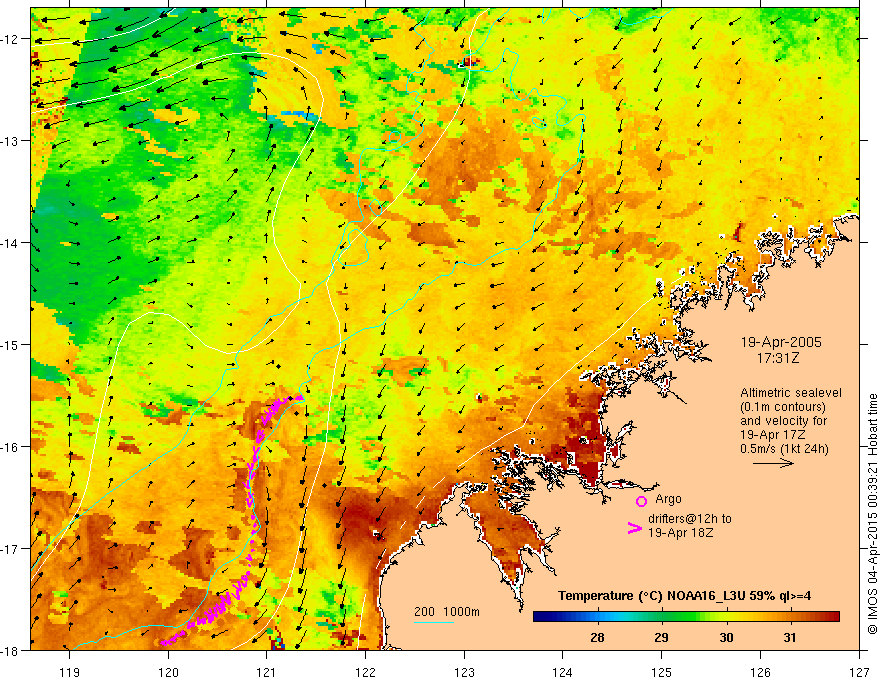Image resolution: width=880 pixels, height=680 pixels.
Task: Click the 'and velocity for' text line
Action: tap(783, 420)
